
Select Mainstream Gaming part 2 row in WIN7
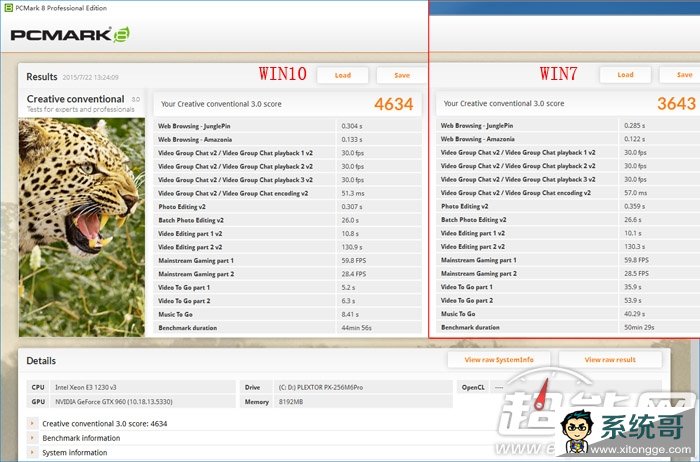pyautogui.click(x=568, y=273)
